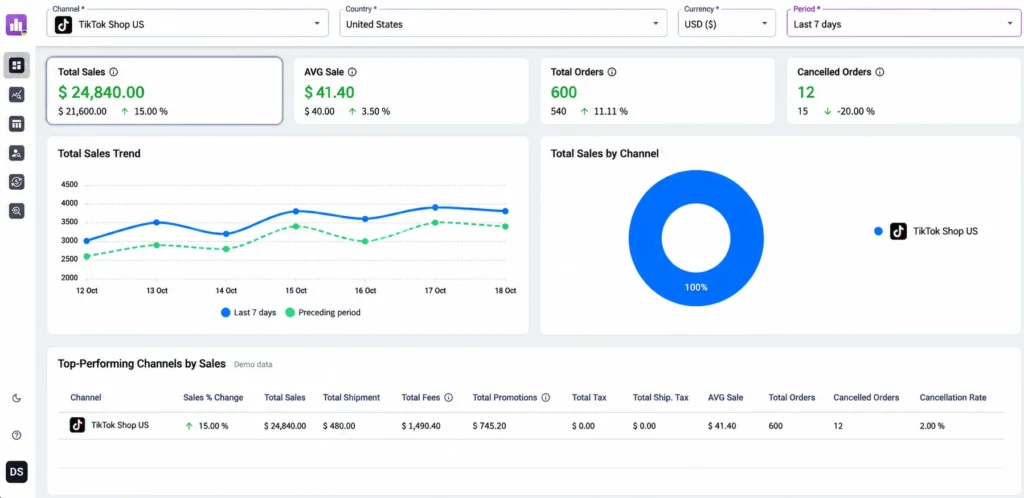Open the Country dropdown showing United States
This screenshot has height=498, width=1024.
[x=503, y=23]
